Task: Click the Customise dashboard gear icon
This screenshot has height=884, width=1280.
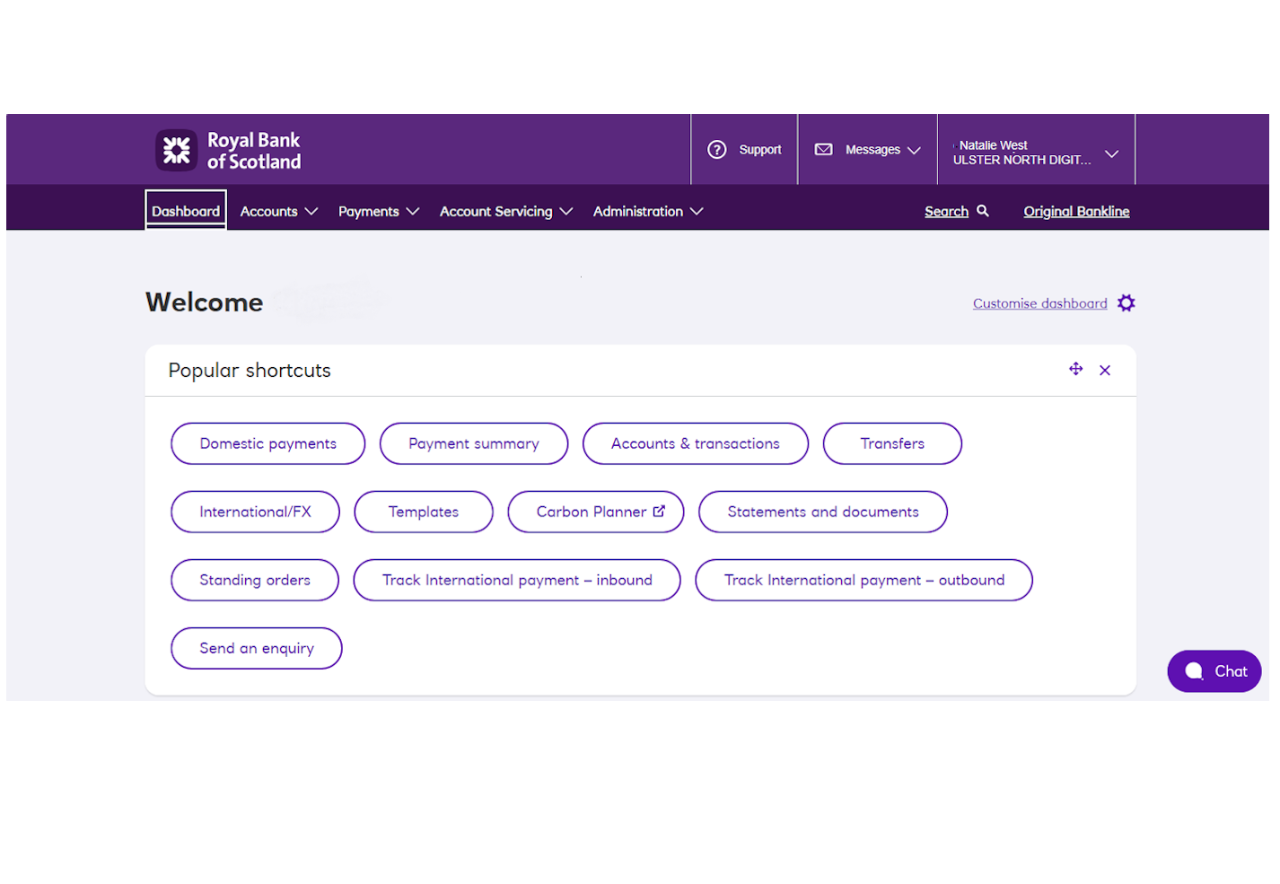Action: pyautogui.click(x=1126, y=302)
